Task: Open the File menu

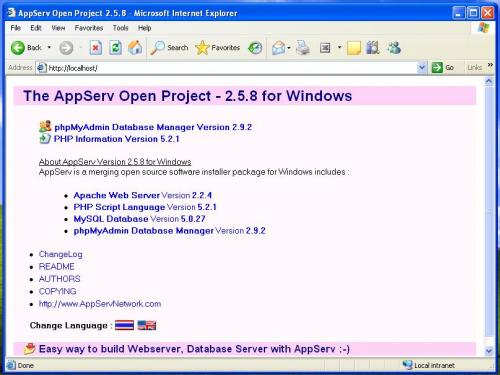Action: click(15, 28)
